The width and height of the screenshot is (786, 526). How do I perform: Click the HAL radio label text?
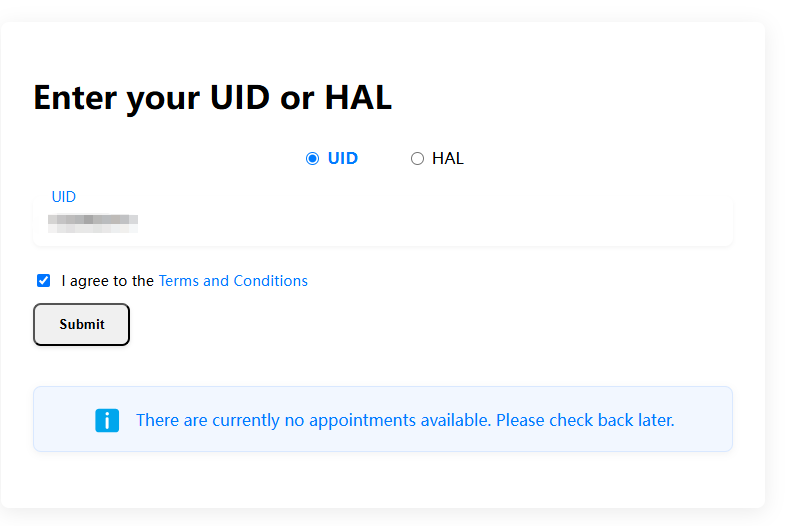point(447,158)
